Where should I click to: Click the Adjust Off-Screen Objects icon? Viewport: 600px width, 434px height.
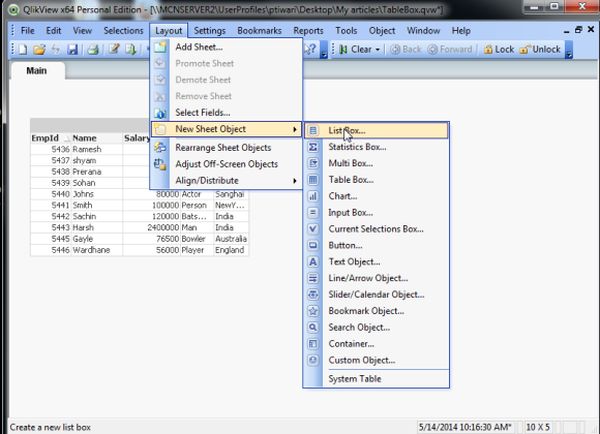[160, 164]
